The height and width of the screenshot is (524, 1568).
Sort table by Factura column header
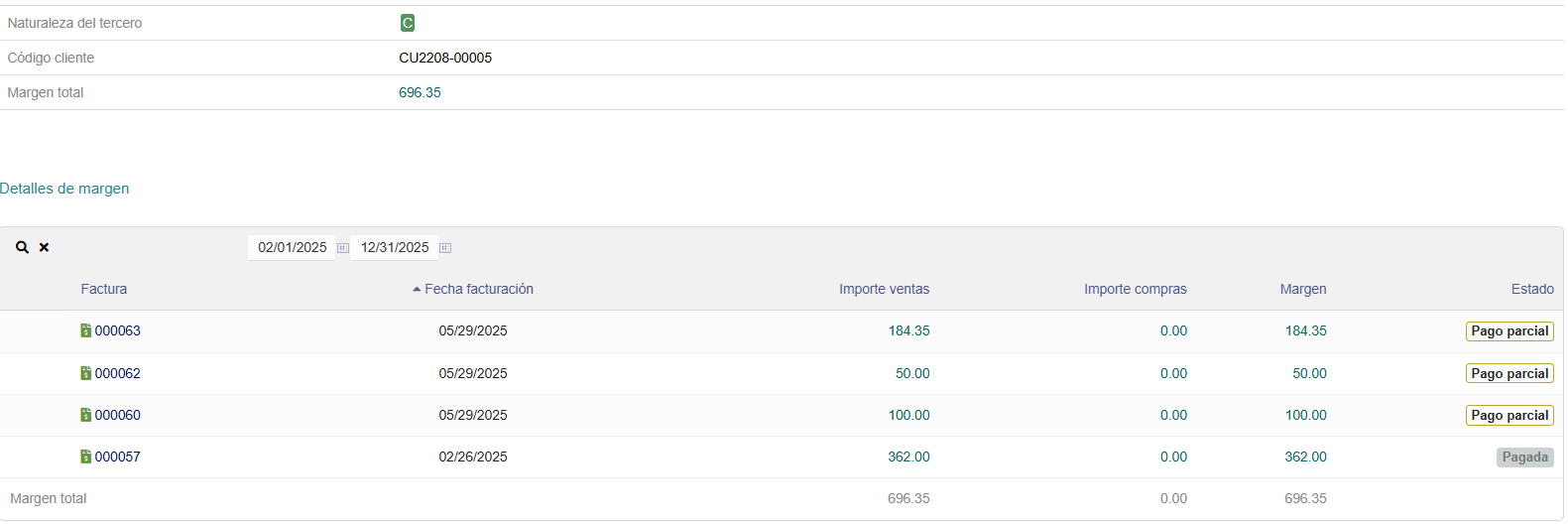(x=104, y=289)
